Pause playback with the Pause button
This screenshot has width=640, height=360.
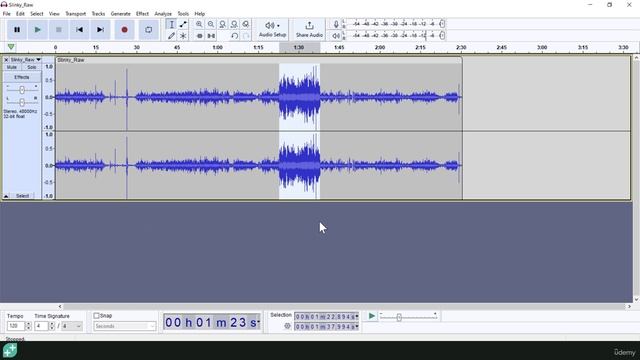click(x=17, y=30)
